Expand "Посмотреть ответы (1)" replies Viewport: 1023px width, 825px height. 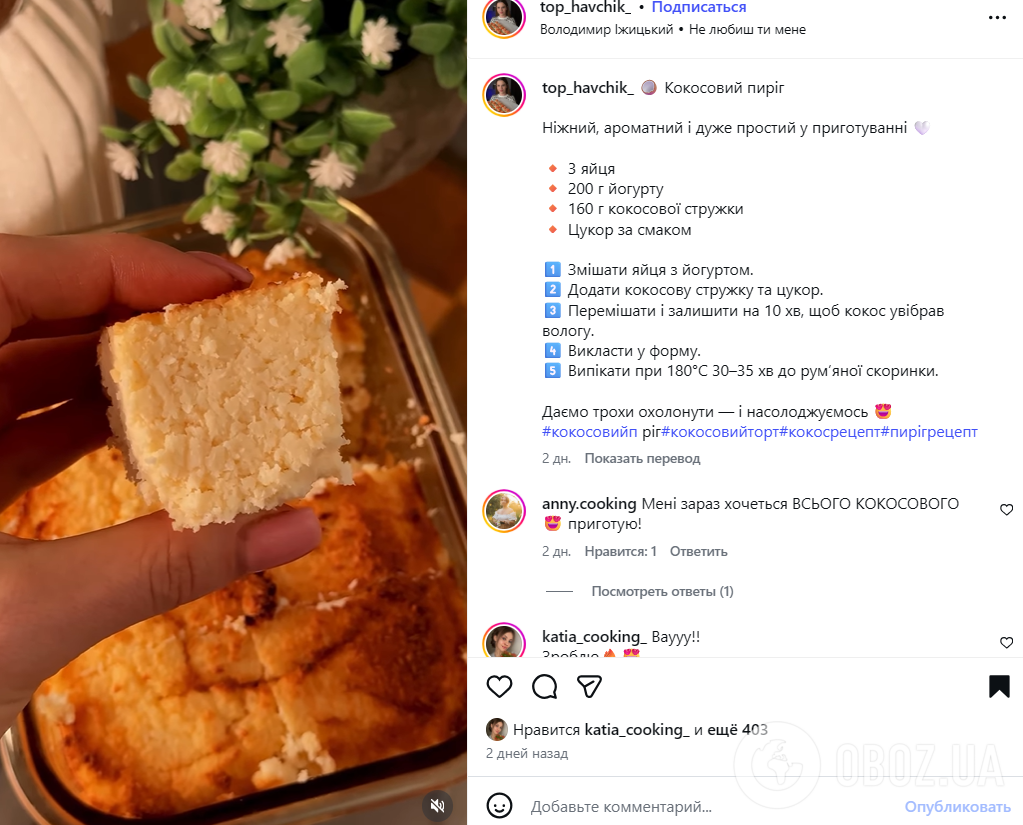(662, 592)
